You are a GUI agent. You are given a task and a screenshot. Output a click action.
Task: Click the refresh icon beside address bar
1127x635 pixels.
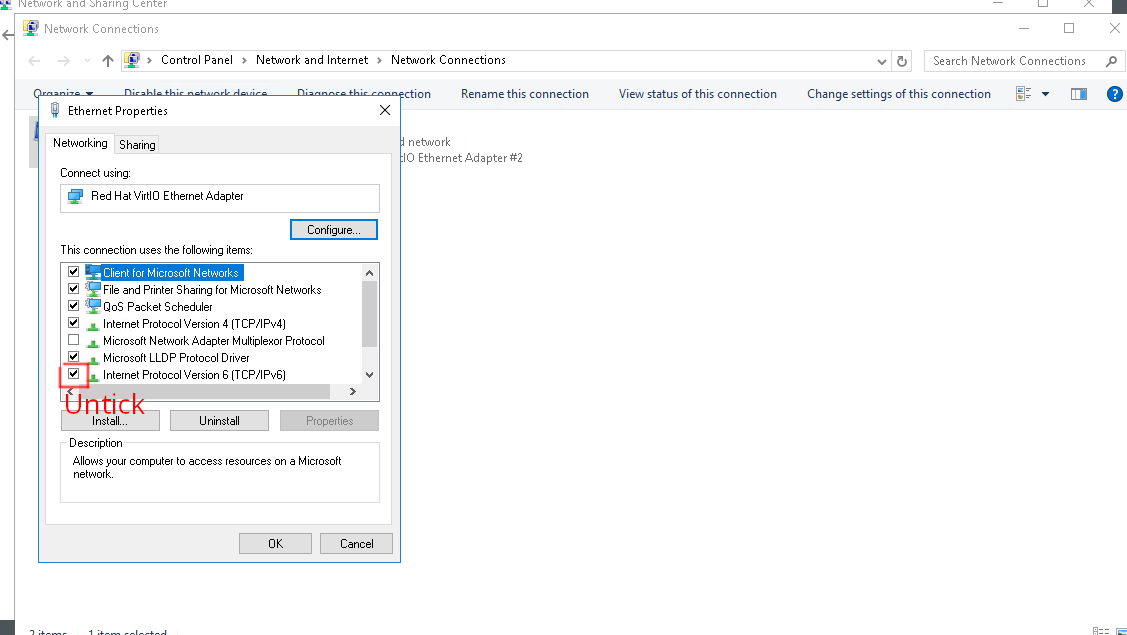pos(902,61)
